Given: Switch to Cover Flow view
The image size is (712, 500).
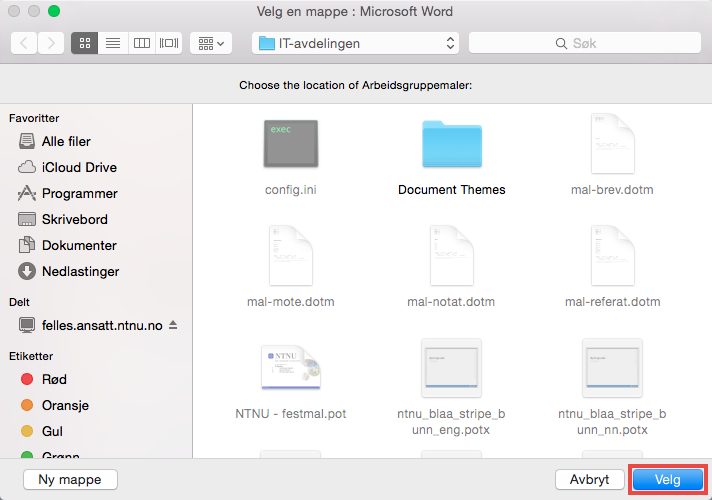Looking at the screenshot, I should pos(169,43).
